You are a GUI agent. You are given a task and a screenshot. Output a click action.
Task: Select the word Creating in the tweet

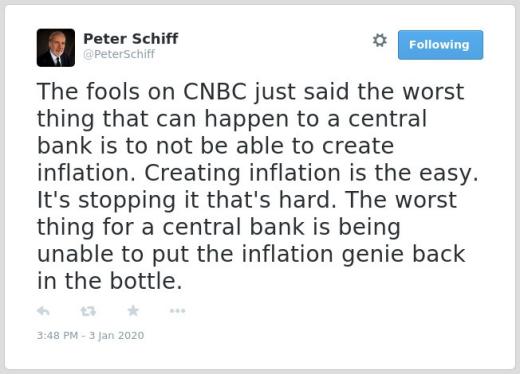192,173
